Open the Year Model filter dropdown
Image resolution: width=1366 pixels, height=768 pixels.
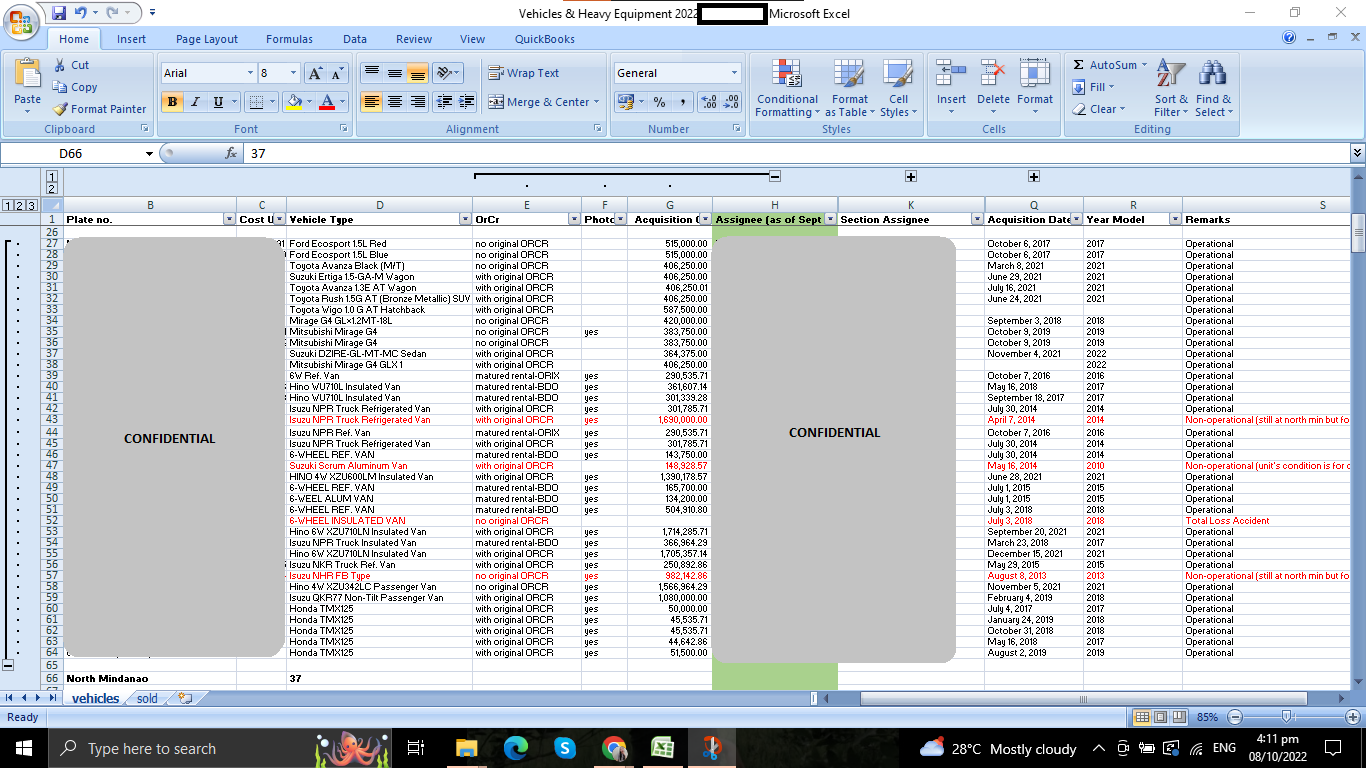pyautogui.click(x=1174, y=219)
